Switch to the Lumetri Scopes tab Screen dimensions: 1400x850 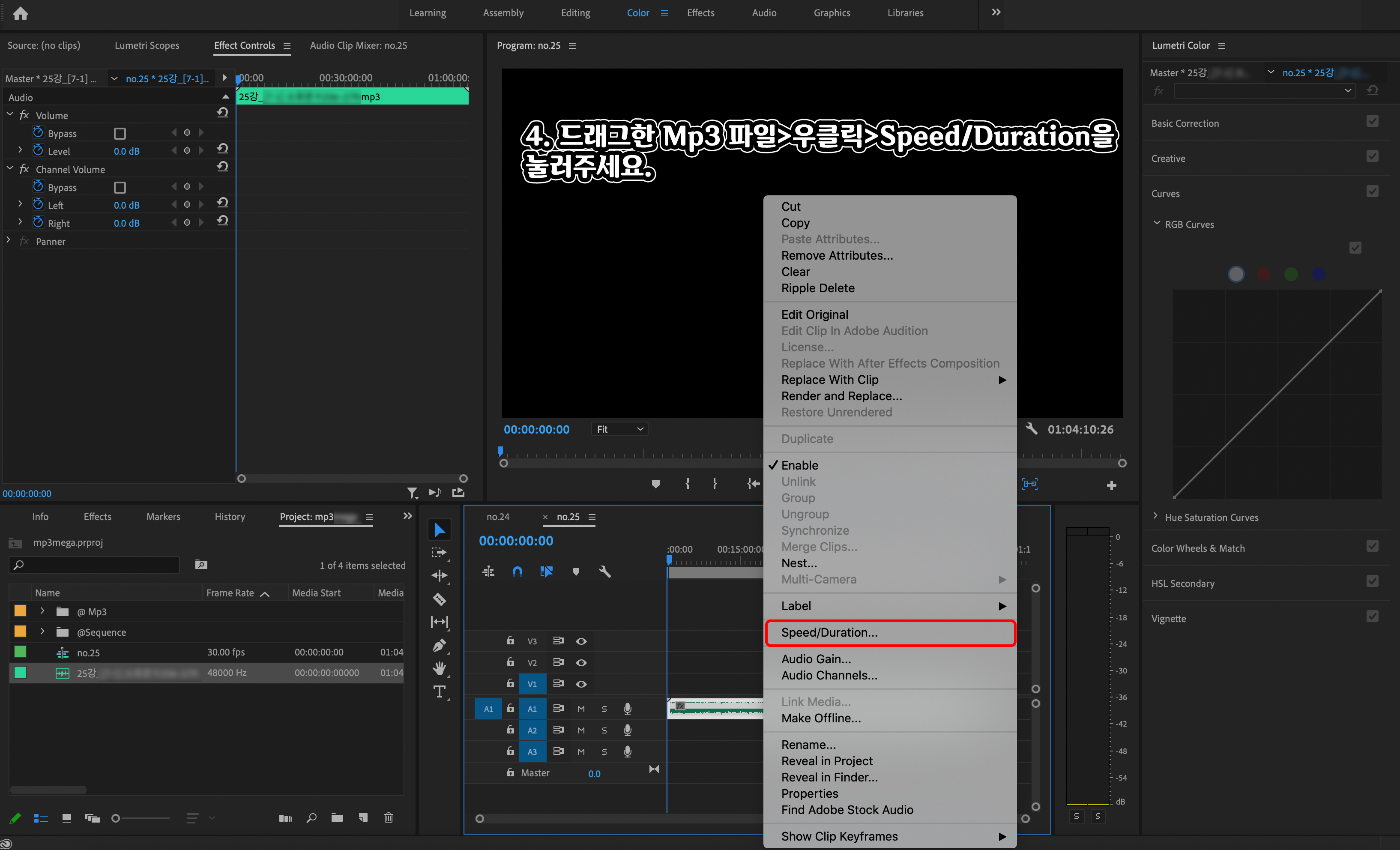[x=147, y=45]
